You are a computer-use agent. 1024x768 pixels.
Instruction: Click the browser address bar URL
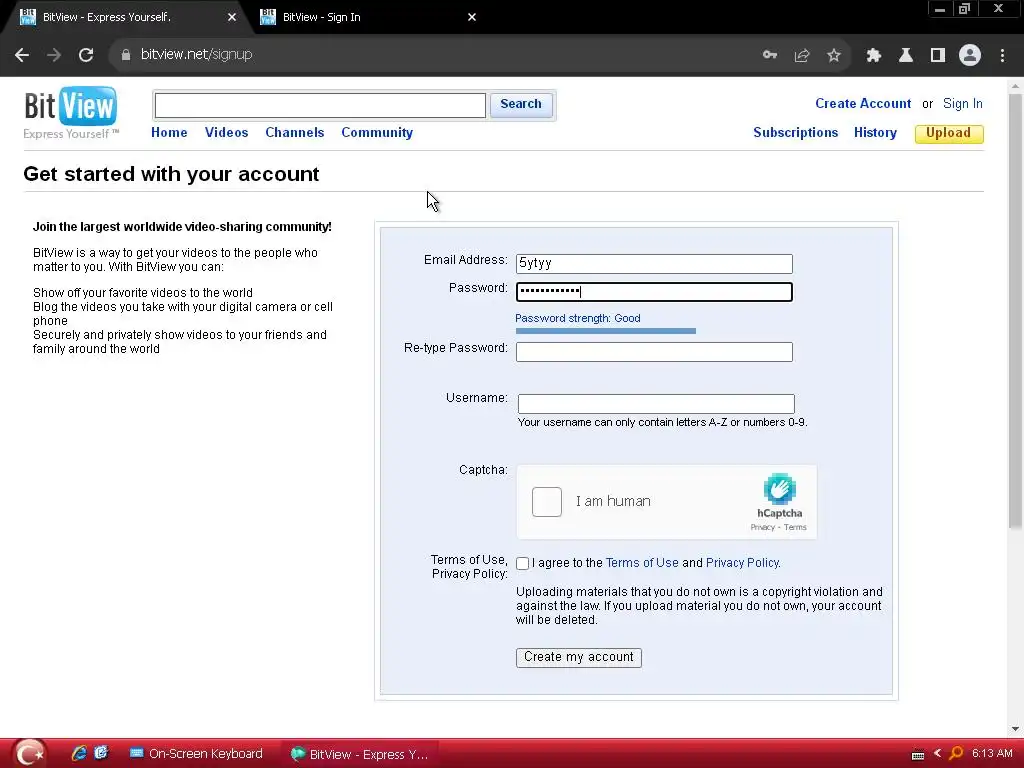point(197,55)
